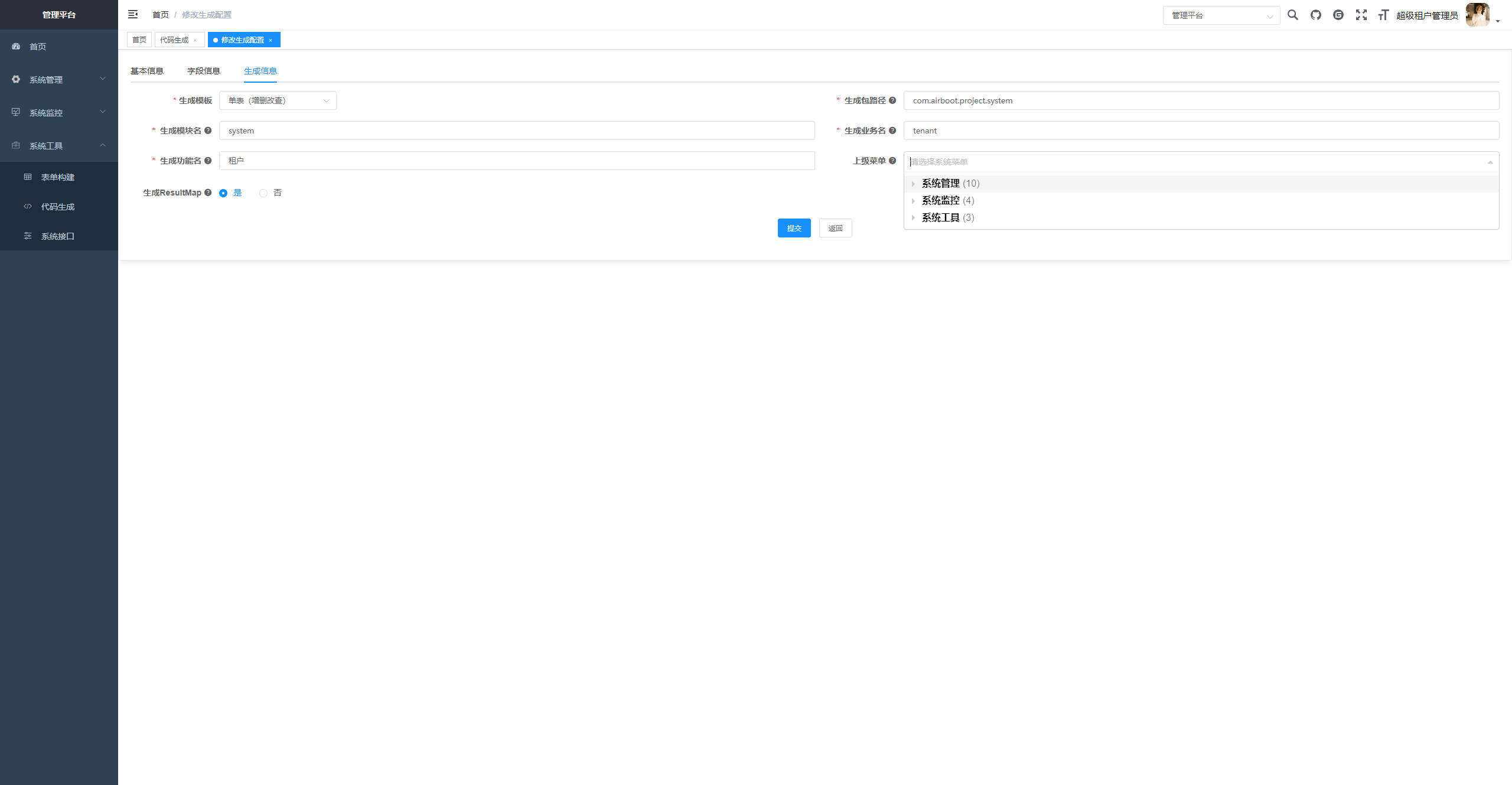Click the 系统工具 toolbox icon in sidebar
Viewport: 1512px width, 785px height.
point(16,145)
